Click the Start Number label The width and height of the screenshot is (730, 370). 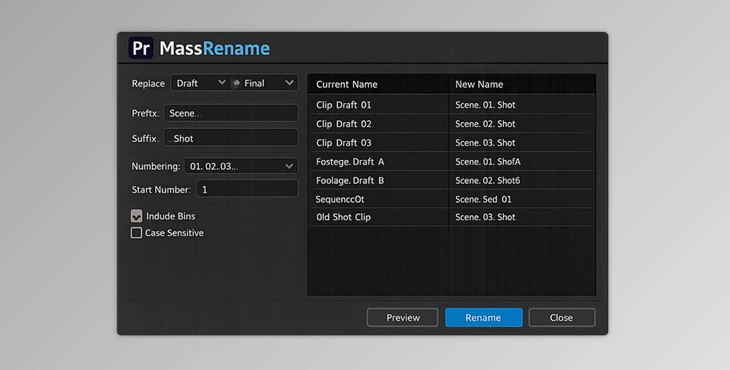coord(161,189)
